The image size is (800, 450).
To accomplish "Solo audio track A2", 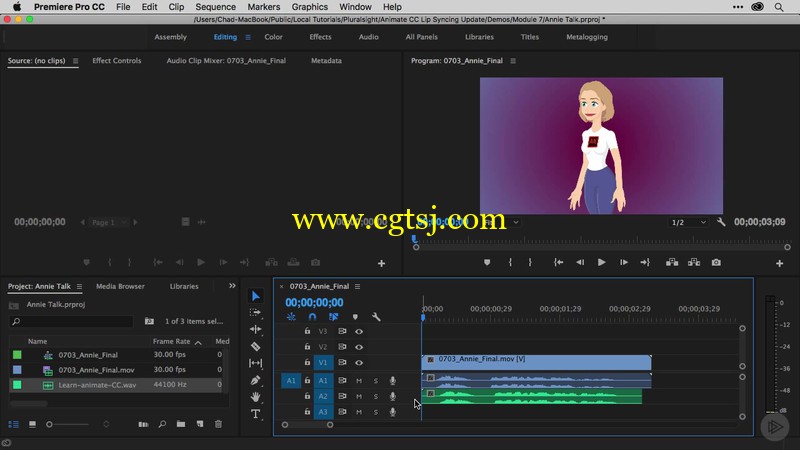I will 376,396.
